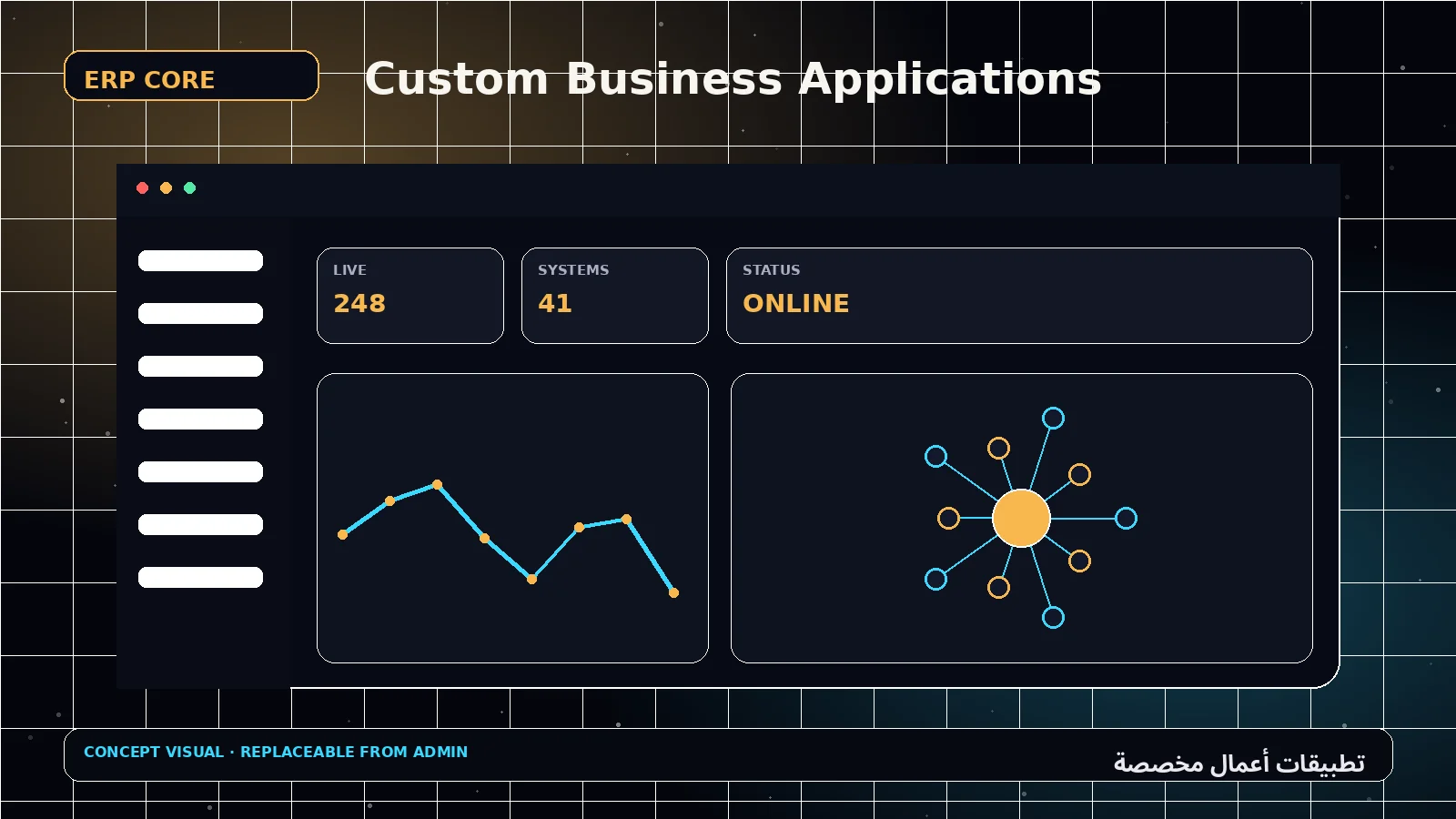Click the red window dot
Image resolution: width=1456 pixels, height=819 pixels.
(142, 188)
